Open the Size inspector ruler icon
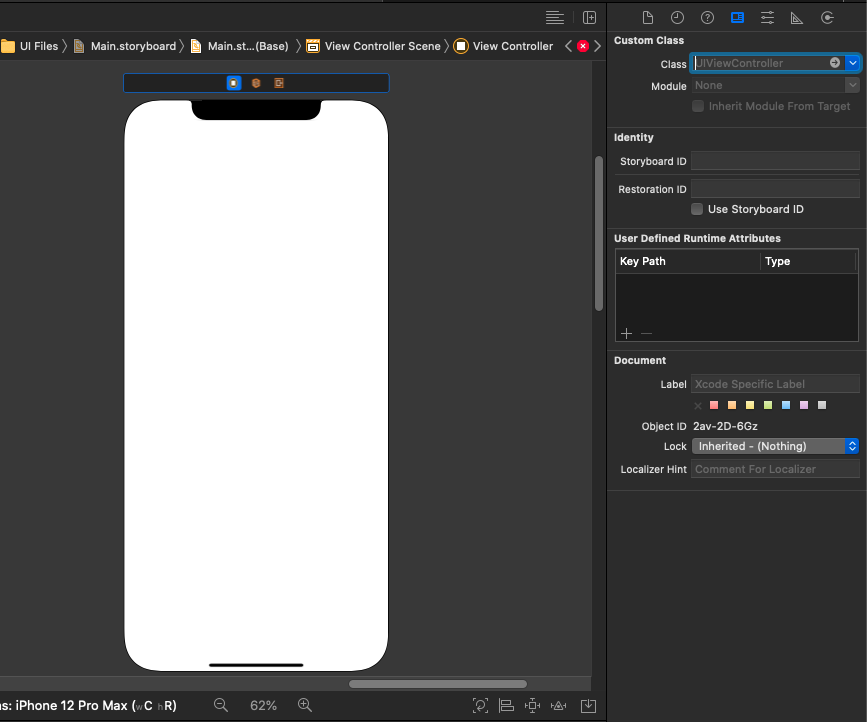 tap(797, 18)
